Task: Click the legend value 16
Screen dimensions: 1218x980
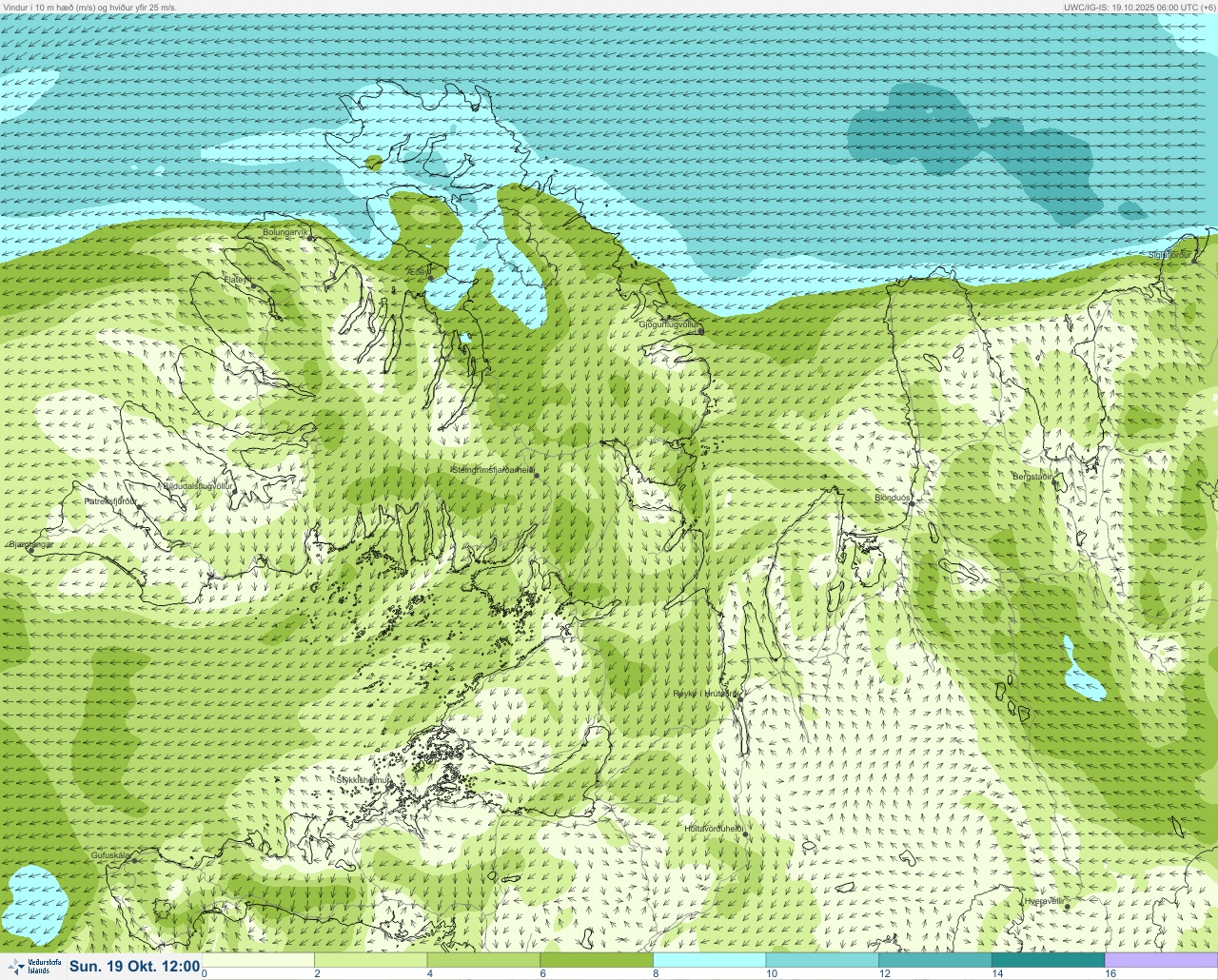Action: pyautogui.click(x=1110, y=973)
